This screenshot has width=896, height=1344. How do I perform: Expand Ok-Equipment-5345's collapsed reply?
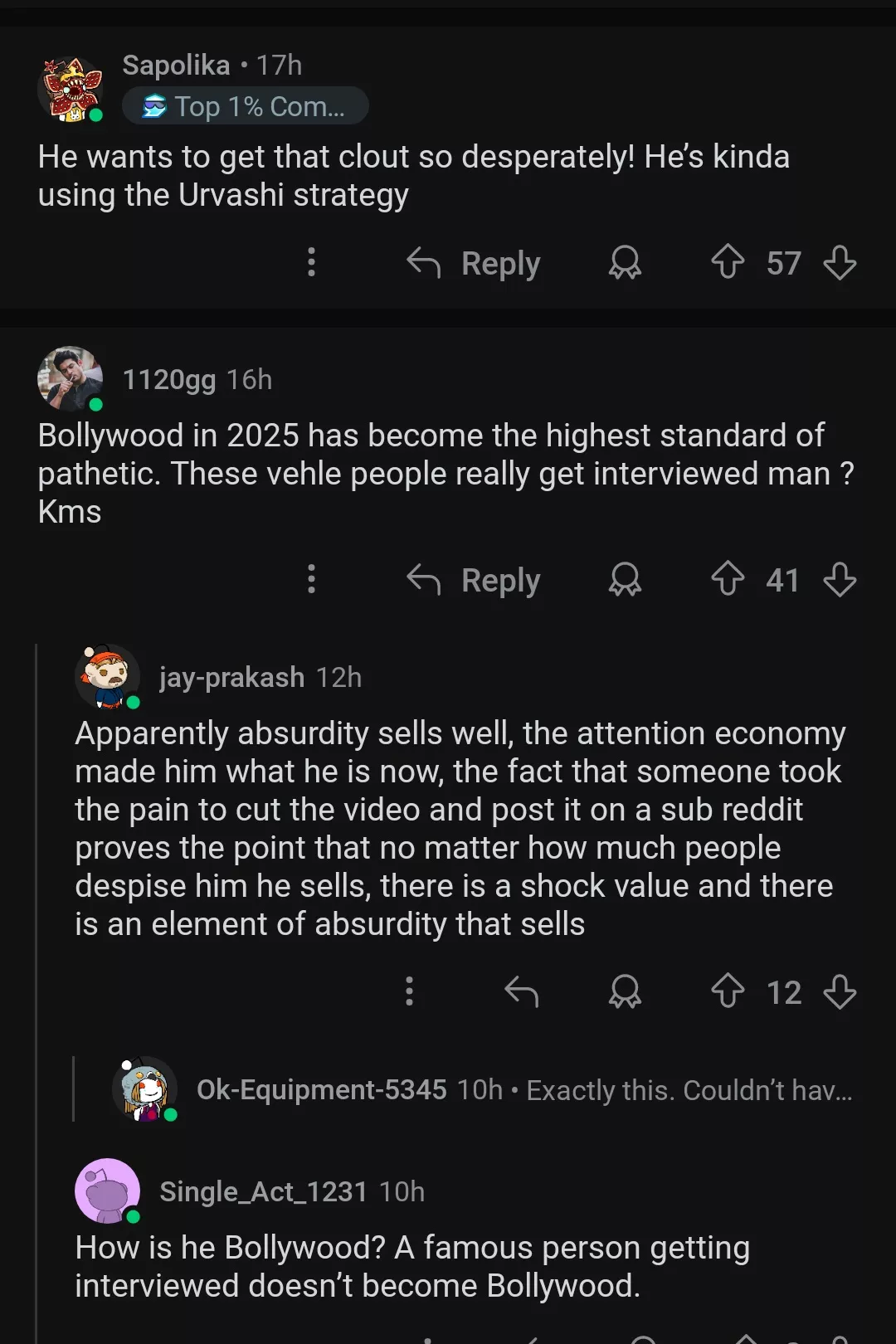523,1089
